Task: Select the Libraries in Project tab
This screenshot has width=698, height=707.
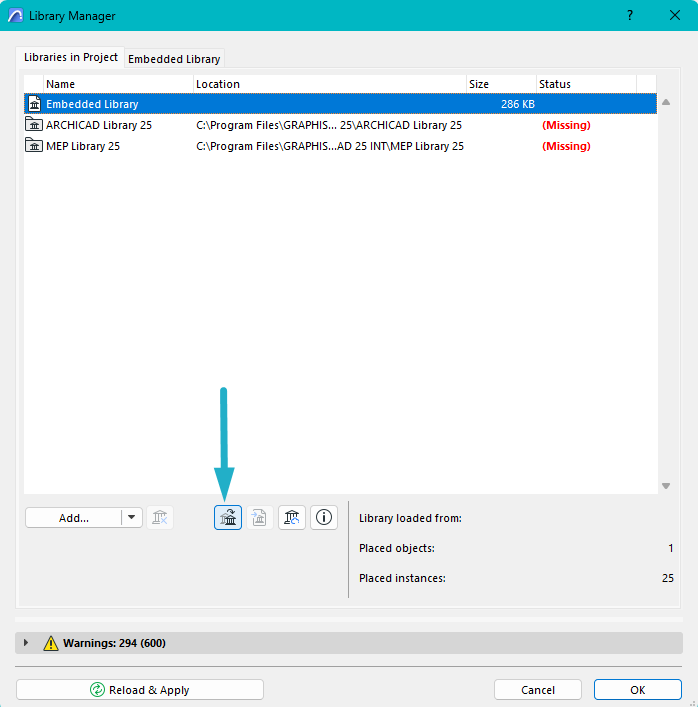Action: coord(71,58)
